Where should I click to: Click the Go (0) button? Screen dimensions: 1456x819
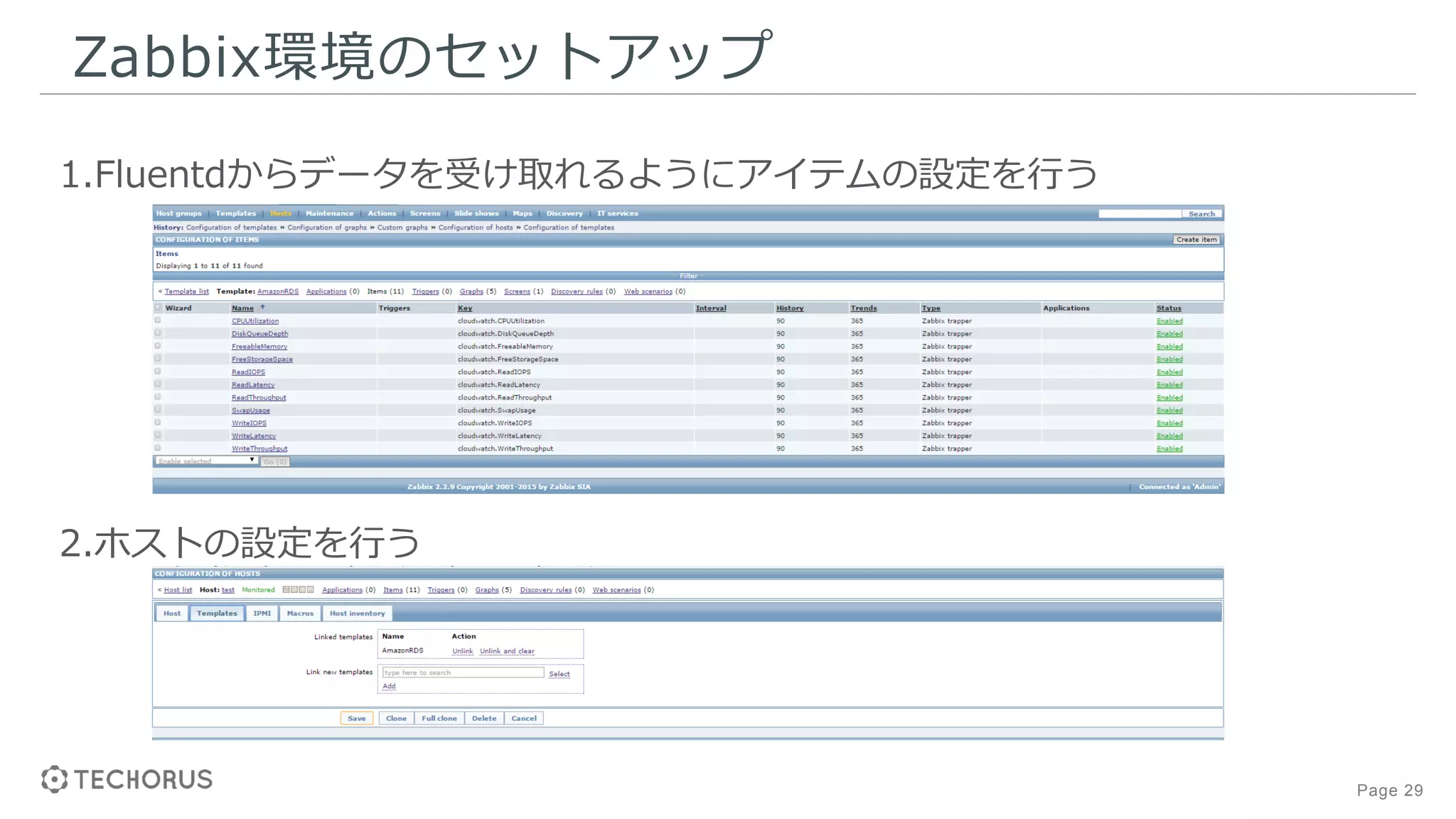[275, 462]
